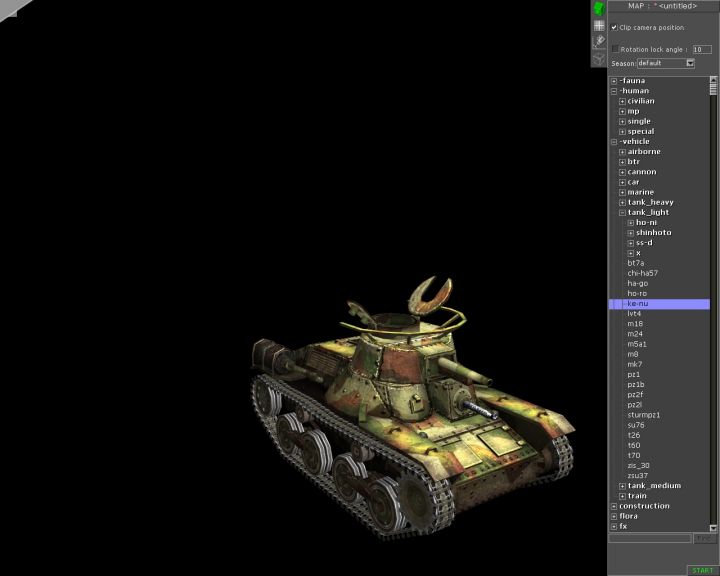Viewport: 720px width, 576px height.
Task: Click the rotation lock angle value field
Action: tap(702, 48)
